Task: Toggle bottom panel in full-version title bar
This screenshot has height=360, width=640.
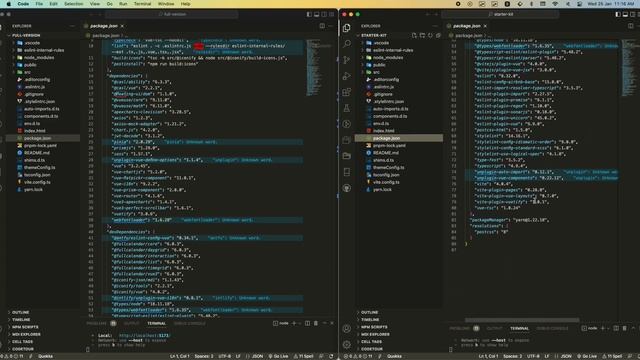Action: coord(316,14)
